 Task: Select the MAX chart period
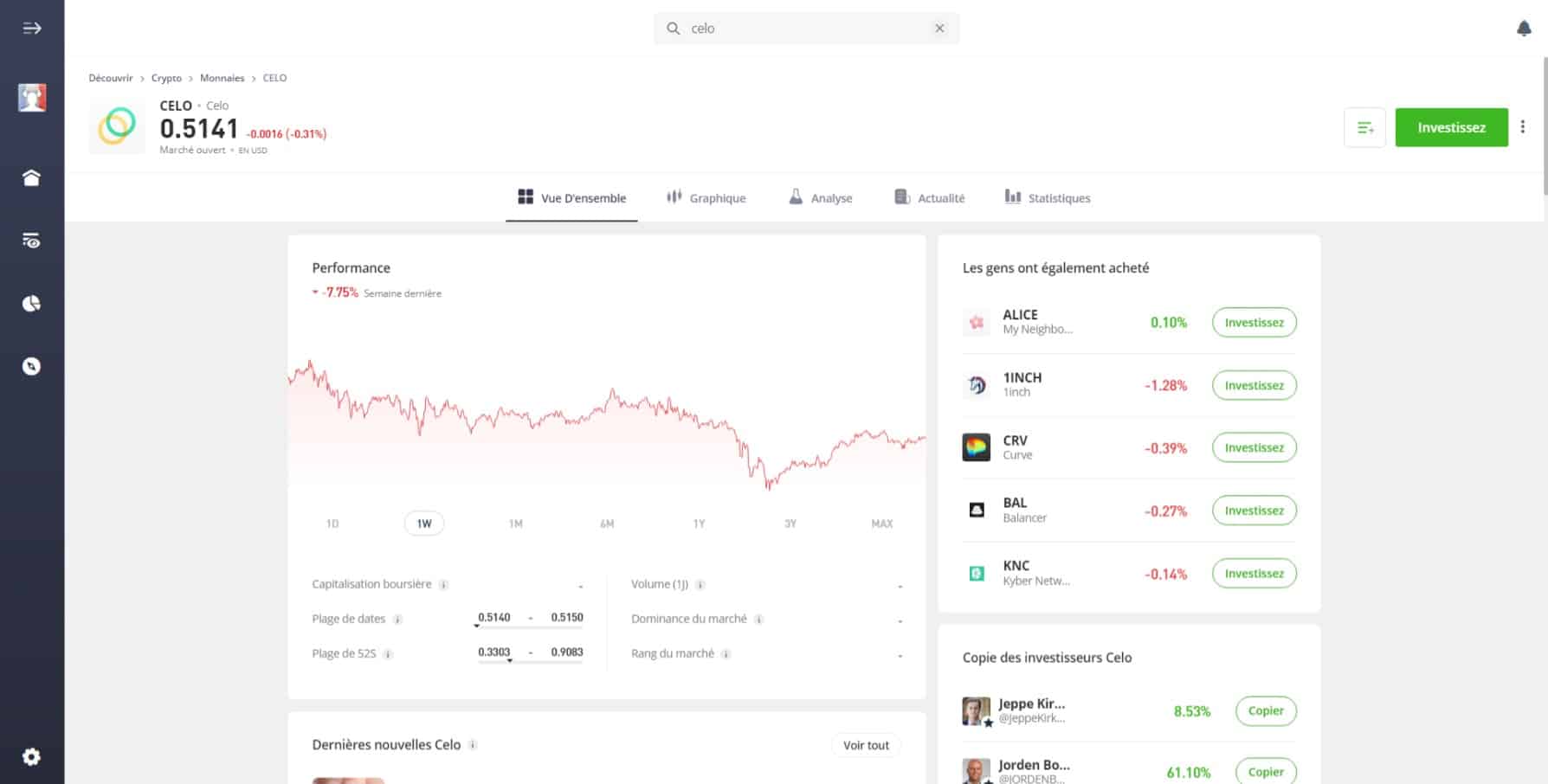pyautogui.click(x=882, y=524)
